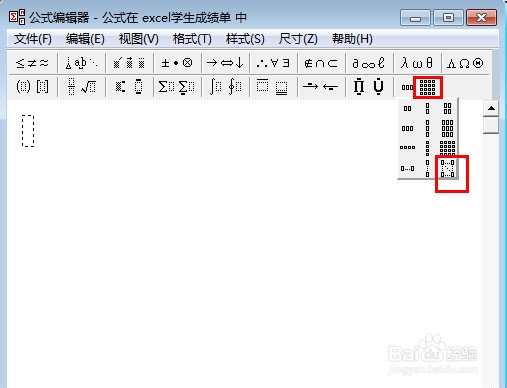Insert a 2×2 matrix template

coord(447,108)
